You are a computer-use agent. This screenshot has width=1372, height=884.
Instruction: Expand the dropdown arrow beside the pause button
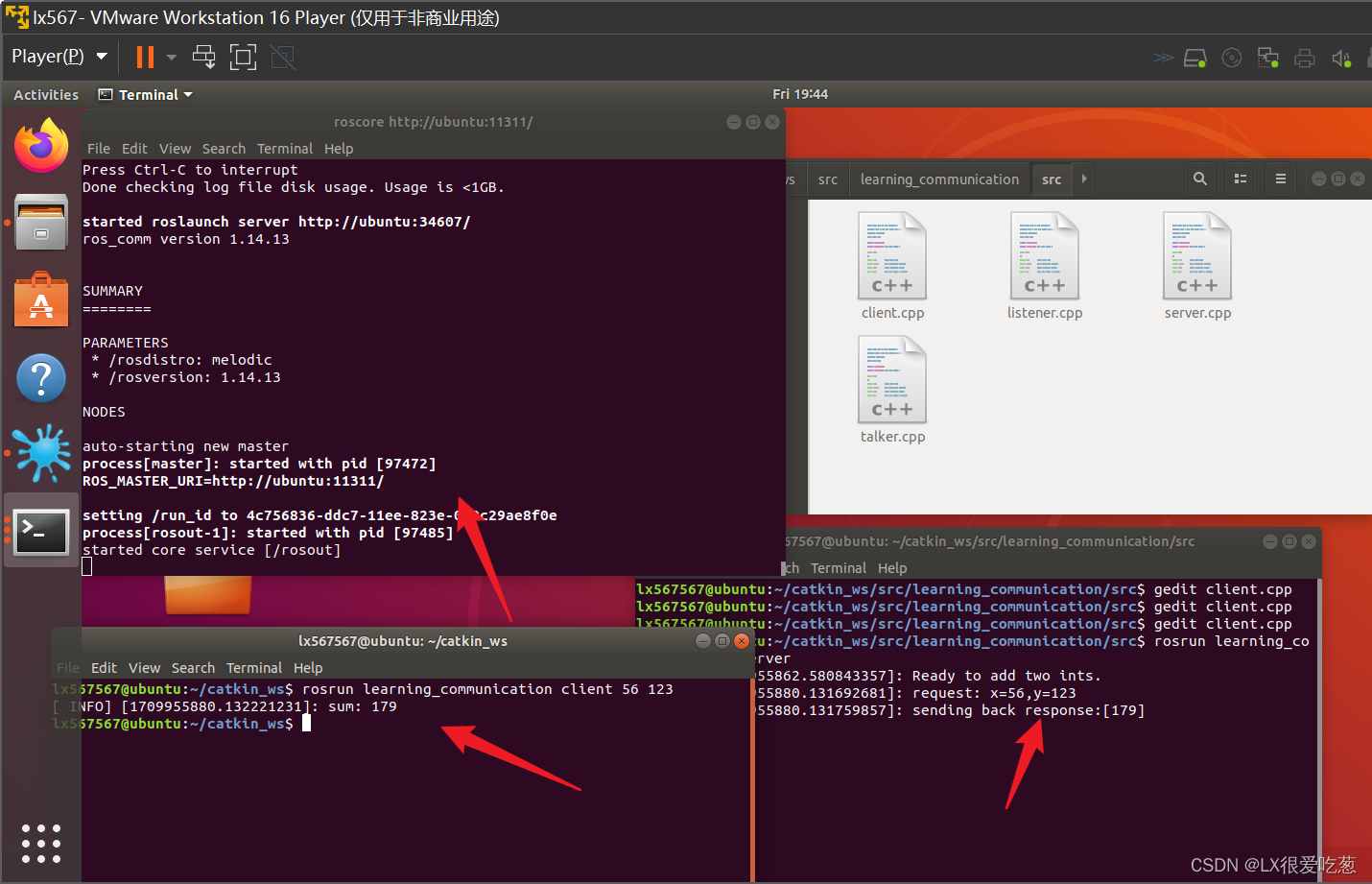click(171, 58)
